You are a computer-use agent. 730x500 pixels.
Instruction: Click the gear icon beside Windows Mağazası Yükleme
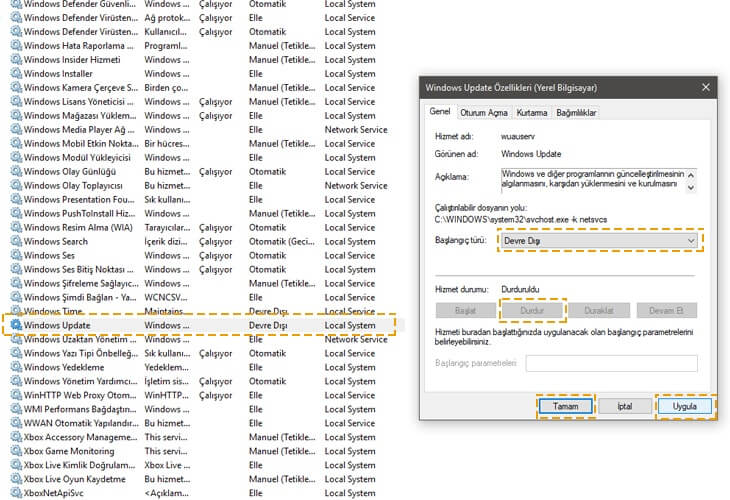(x=16, y=115)
